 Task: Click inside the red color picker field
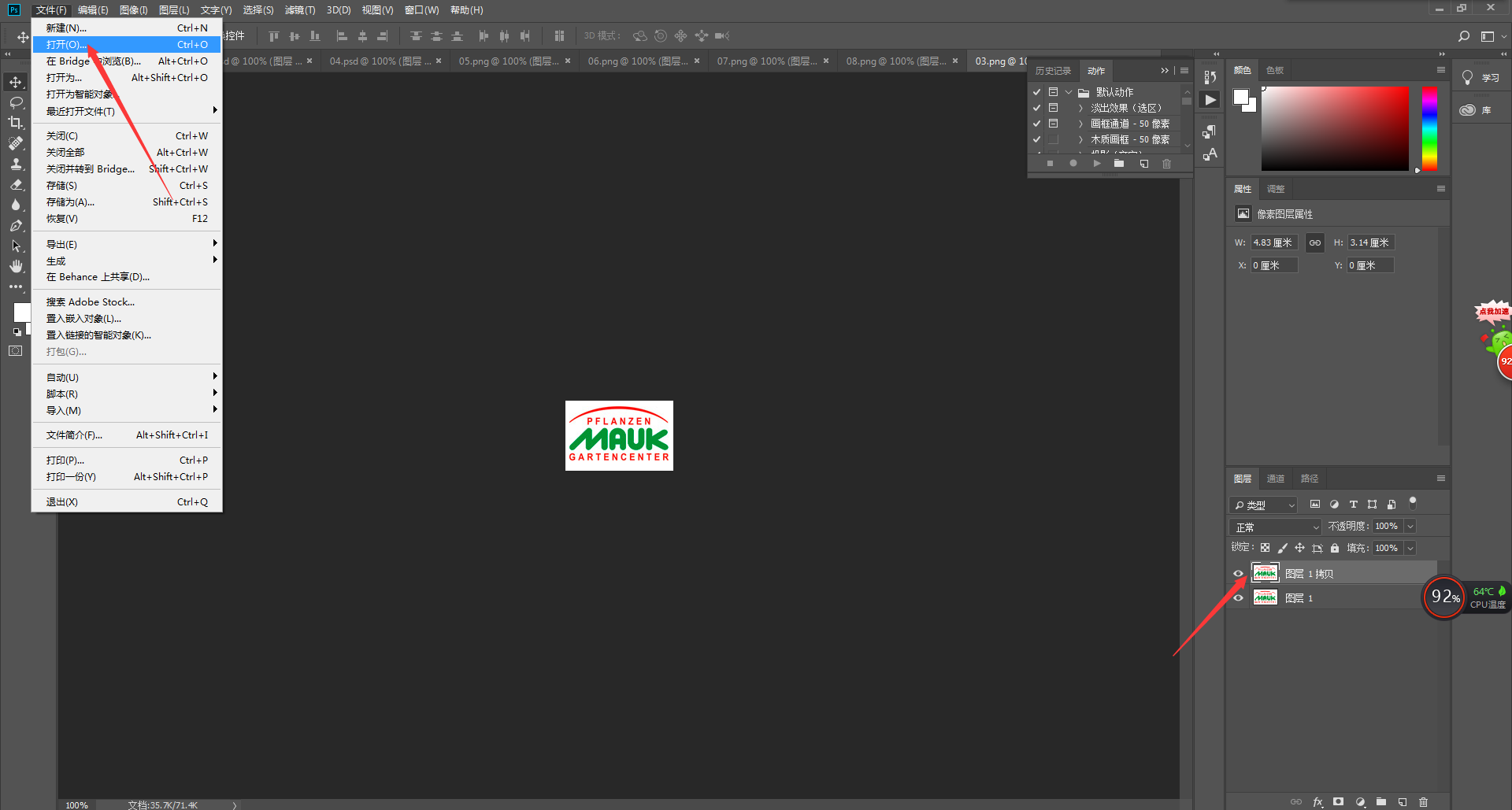point(1335,128)
